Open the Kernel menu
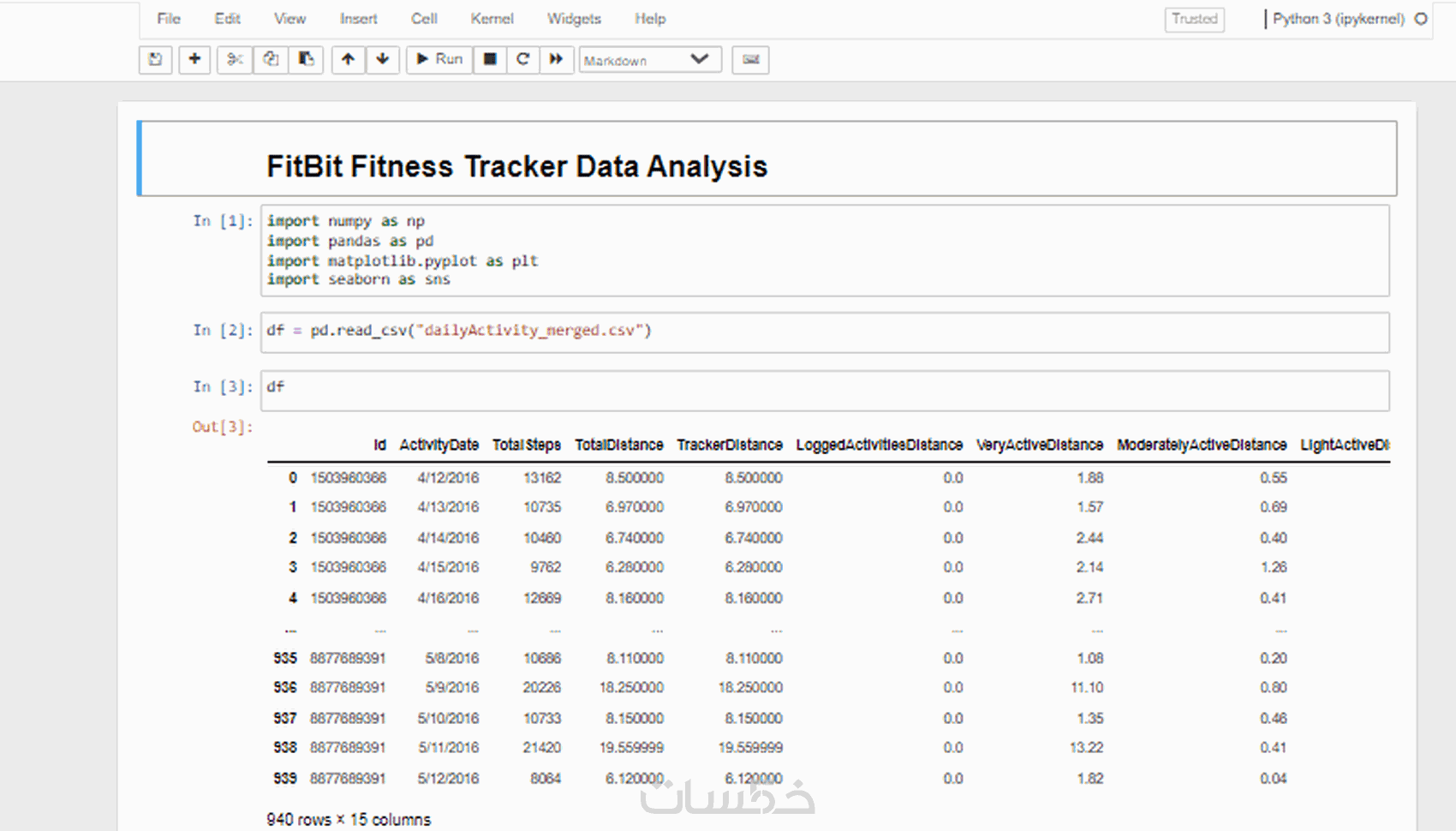 click(x=492, y=19)
